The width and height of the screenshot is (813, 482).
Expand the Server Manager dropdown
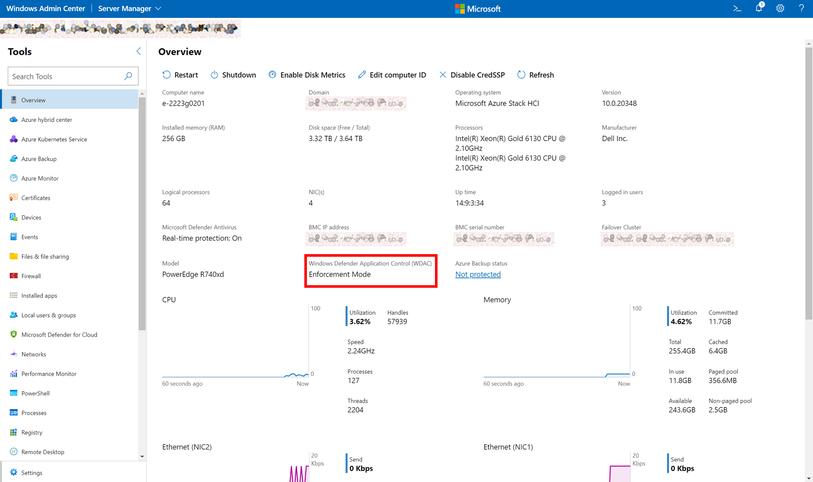click(x=130, y=8)
